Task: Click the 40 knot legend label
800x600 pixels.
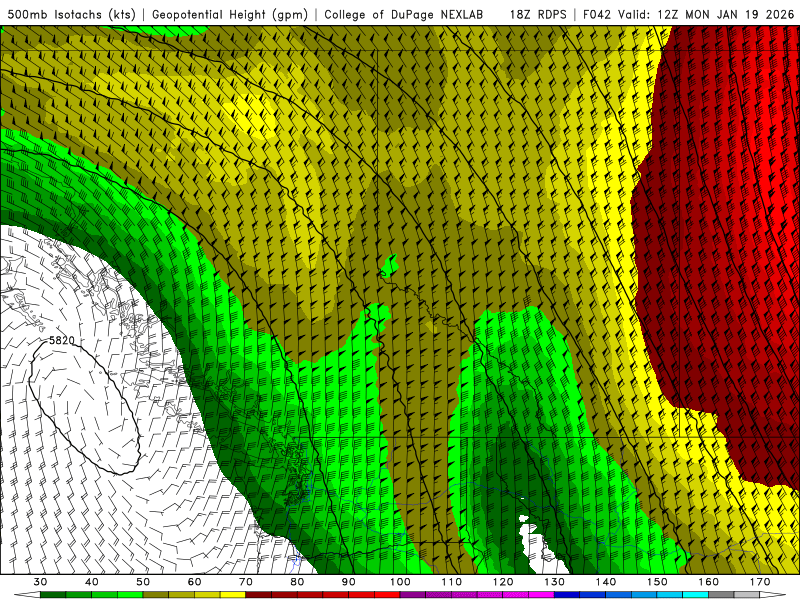Action: point(92,582)
